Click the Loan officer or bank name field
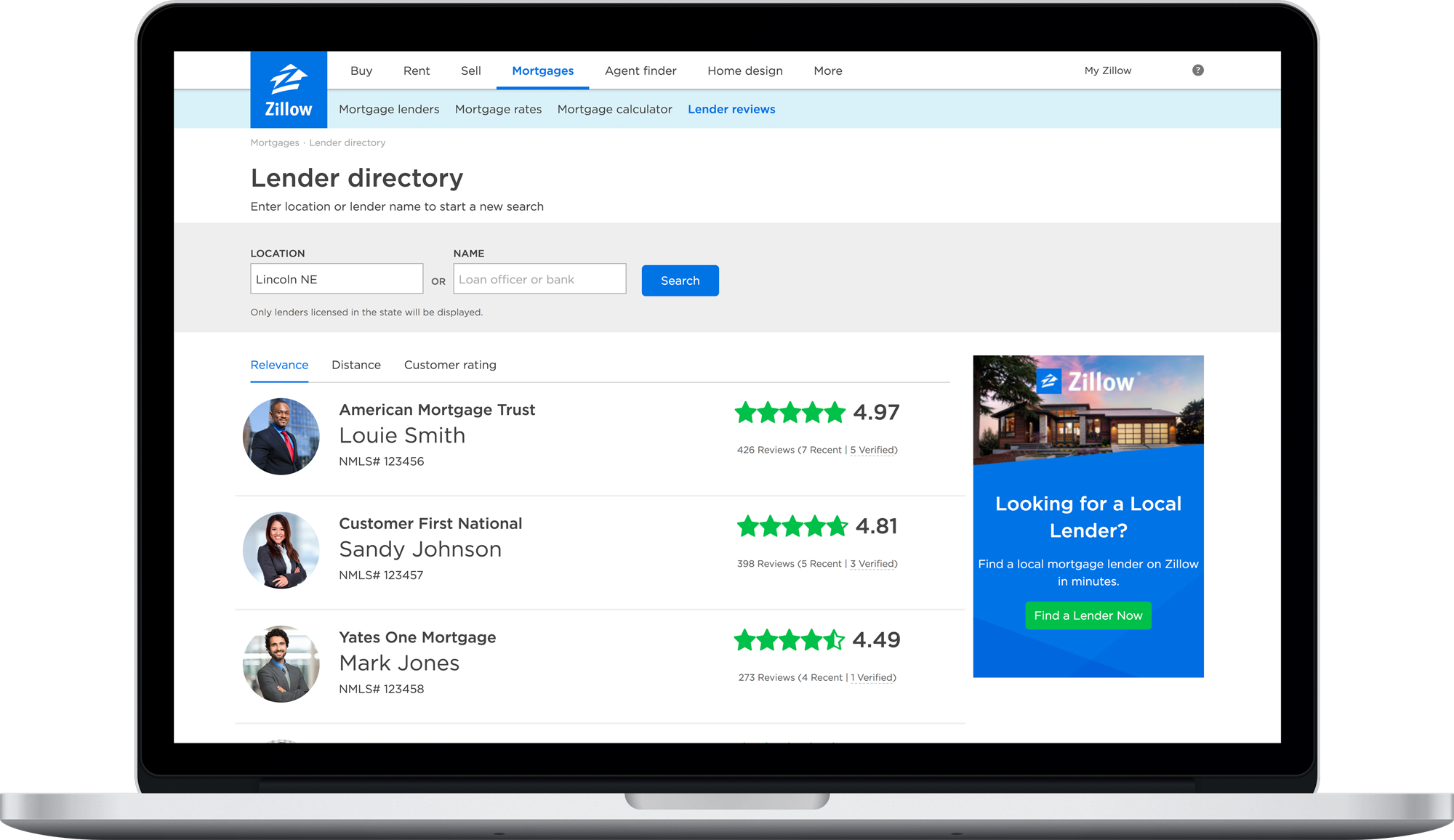This screenshot has width=1454, height=840. pyautogui.click(x=539, y=279)
